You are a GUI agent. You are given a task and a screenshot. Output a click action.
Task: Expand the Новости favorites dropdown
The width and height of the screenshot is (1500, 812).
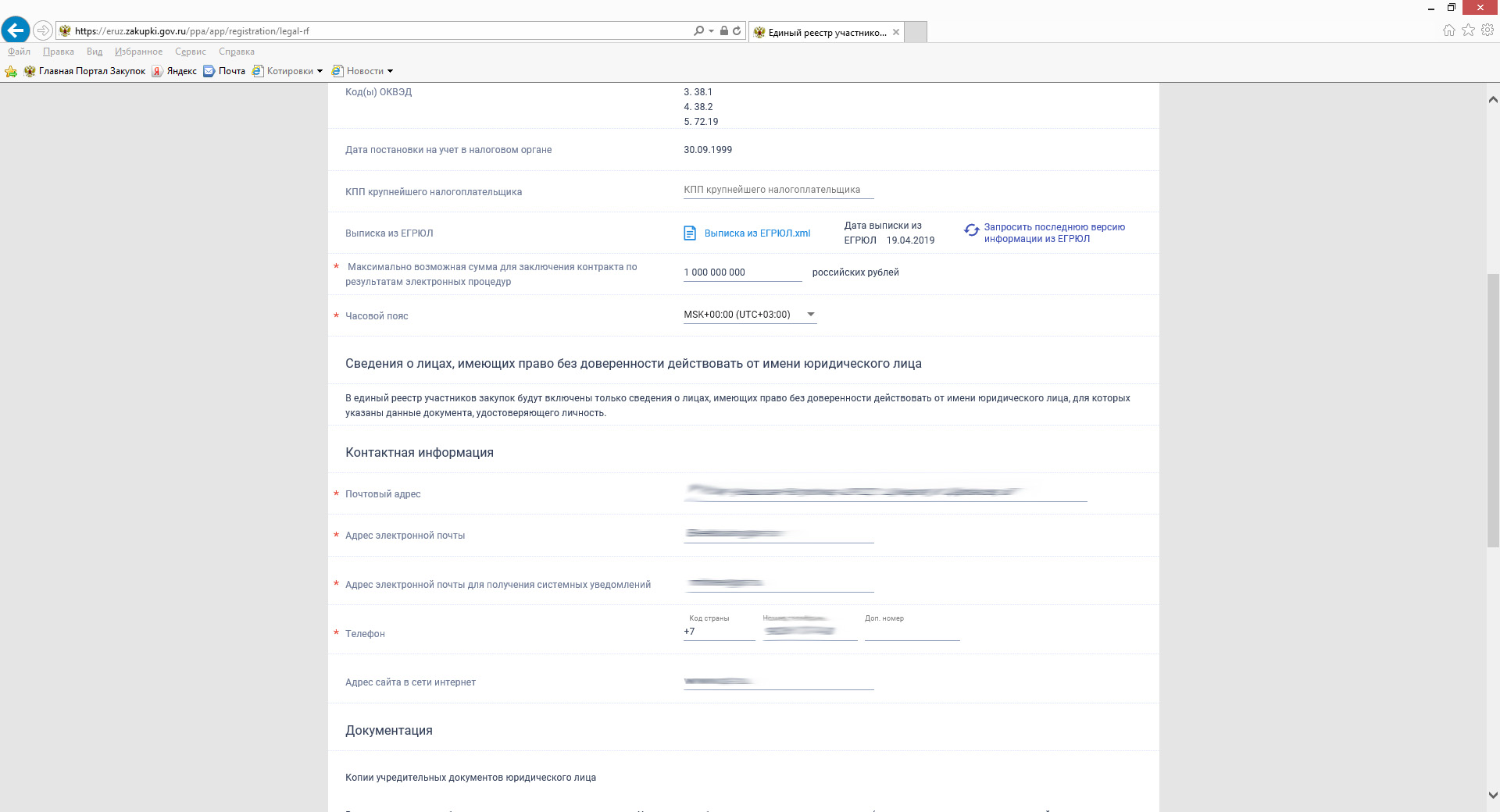pos(390,71)
